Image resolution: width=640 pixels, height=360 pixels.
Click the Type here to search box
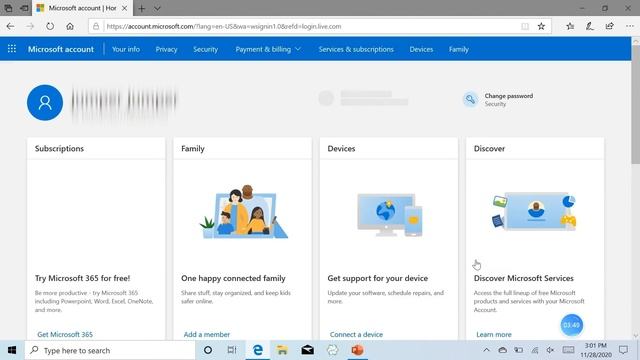110,350
